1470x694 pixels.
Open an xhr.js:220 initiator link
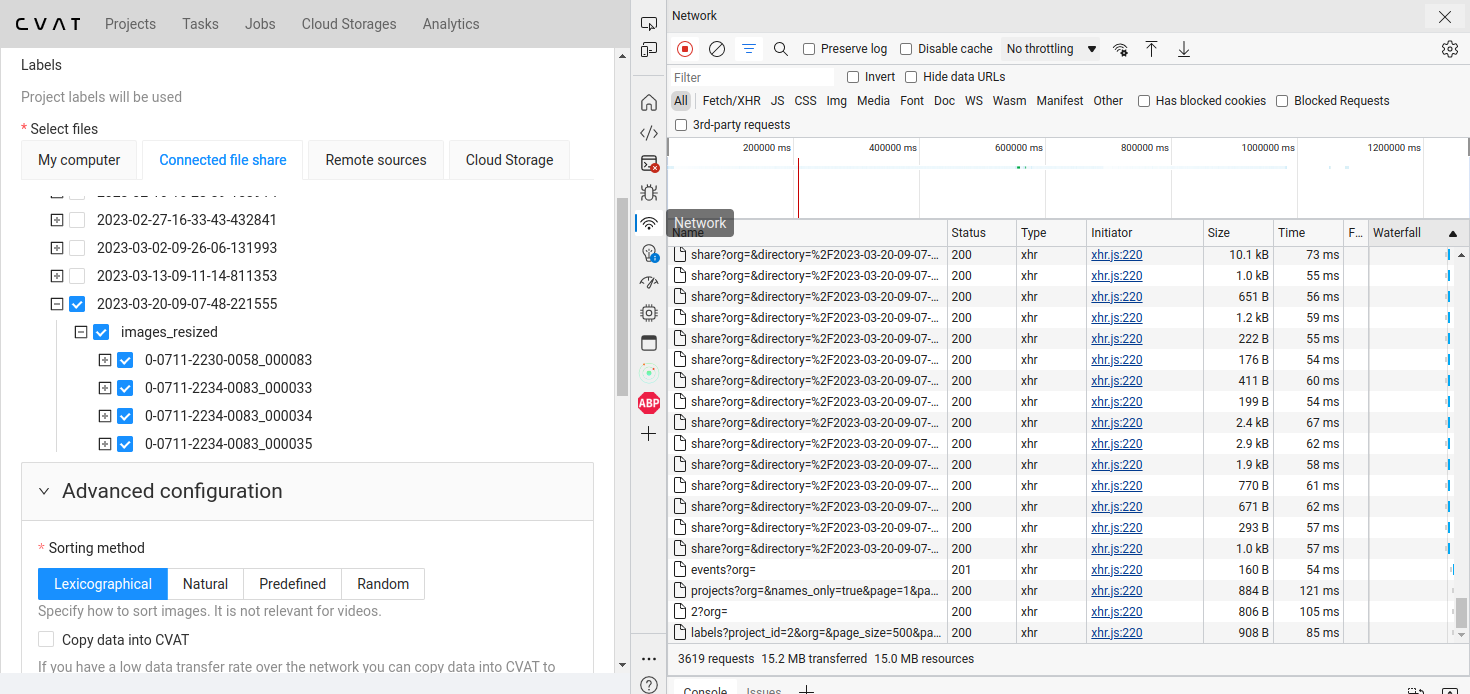1116,254
